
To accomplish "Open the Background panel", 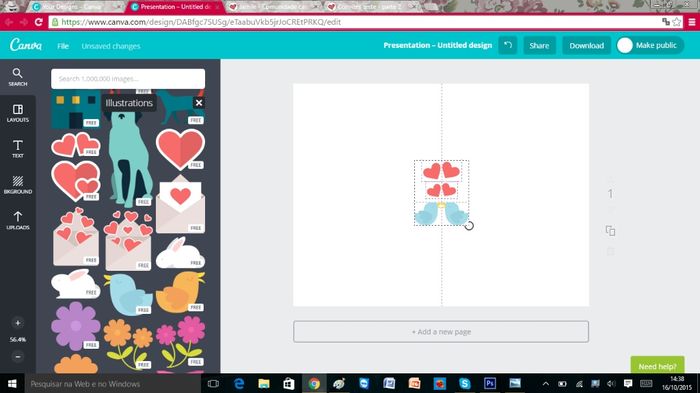I will pyautogui.click(x=17, y=184).
